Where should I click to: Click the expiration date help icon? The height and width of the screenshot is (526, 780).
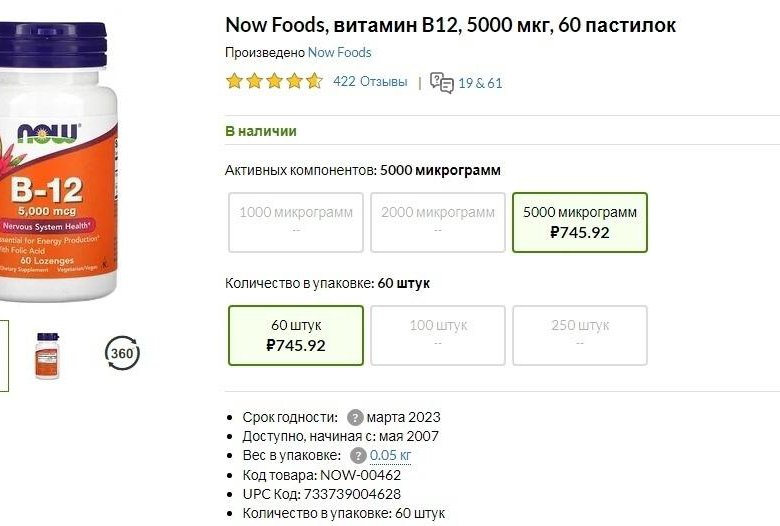[x=355, y=417]
